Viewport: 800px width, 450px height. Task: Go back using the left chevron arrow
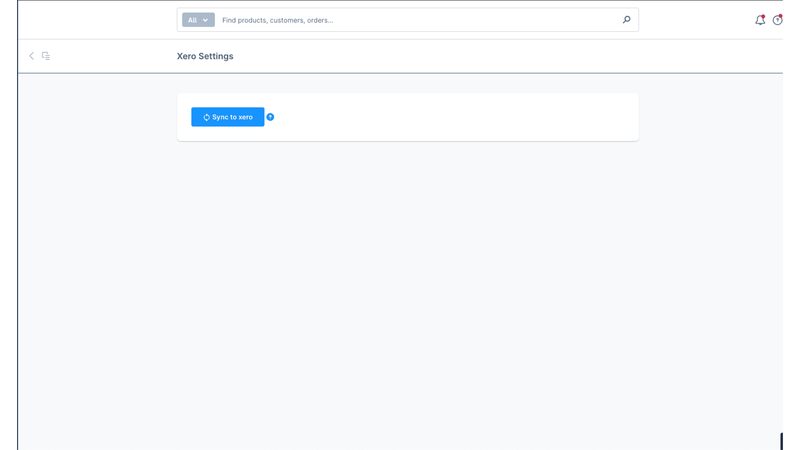[31, 56]
